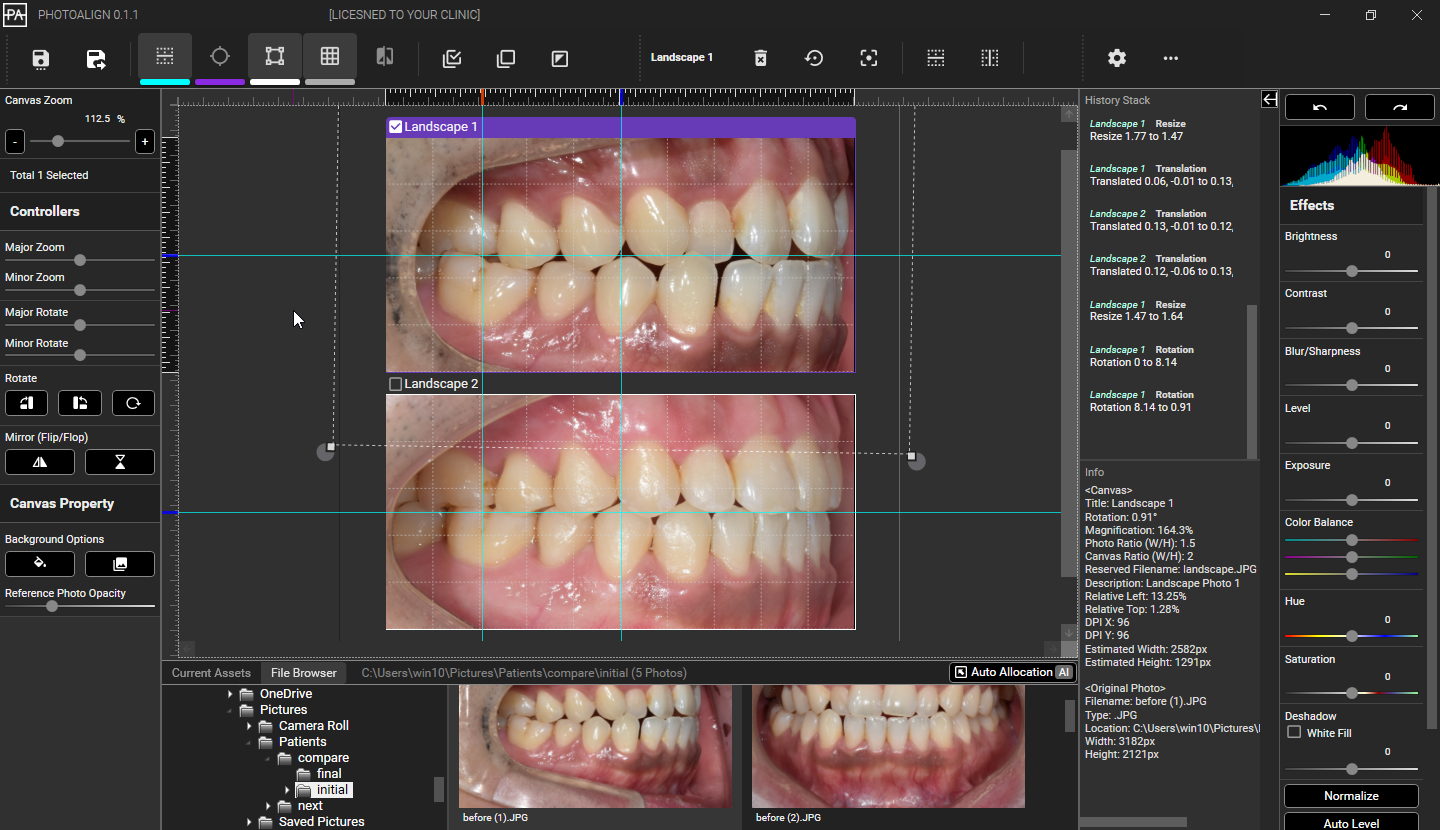Image resolution: width=1440 pixels, height=830 pixels.
Task: Toggle the grid overlay tool
Action: click(330, 57)
